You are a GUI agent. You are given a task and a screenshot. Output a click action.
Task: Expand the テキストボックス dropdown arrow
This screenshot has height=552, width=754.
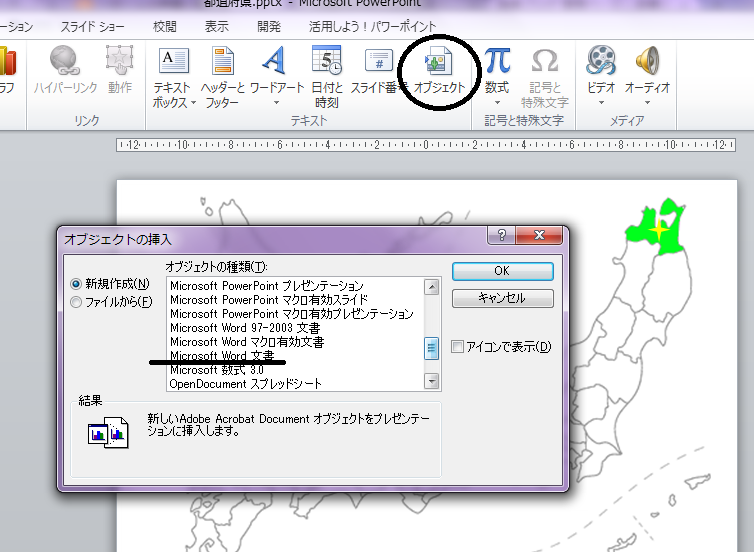193,102
